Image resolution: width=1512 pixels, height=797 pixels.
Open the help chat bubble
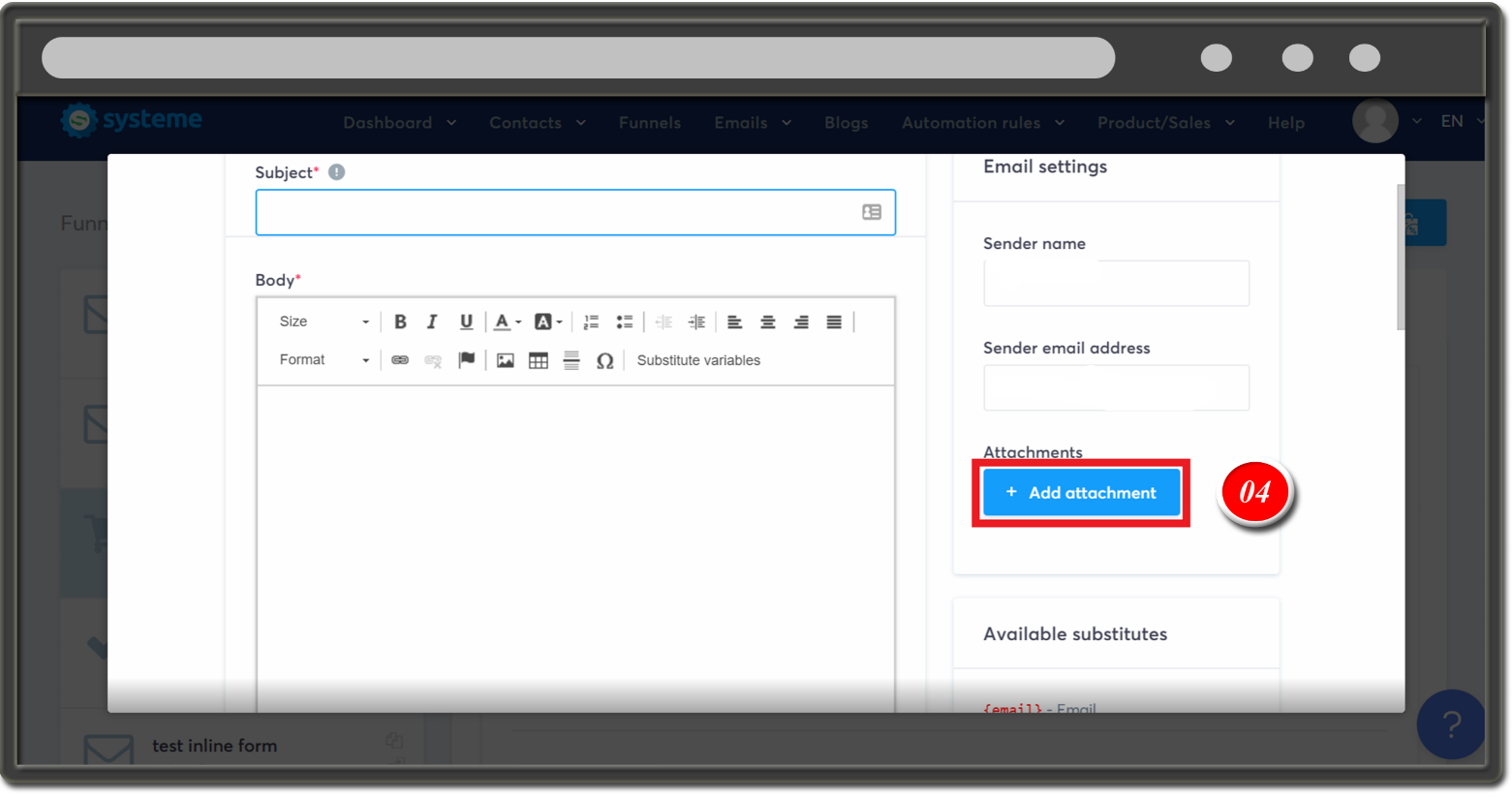[x=1451, y=724]
